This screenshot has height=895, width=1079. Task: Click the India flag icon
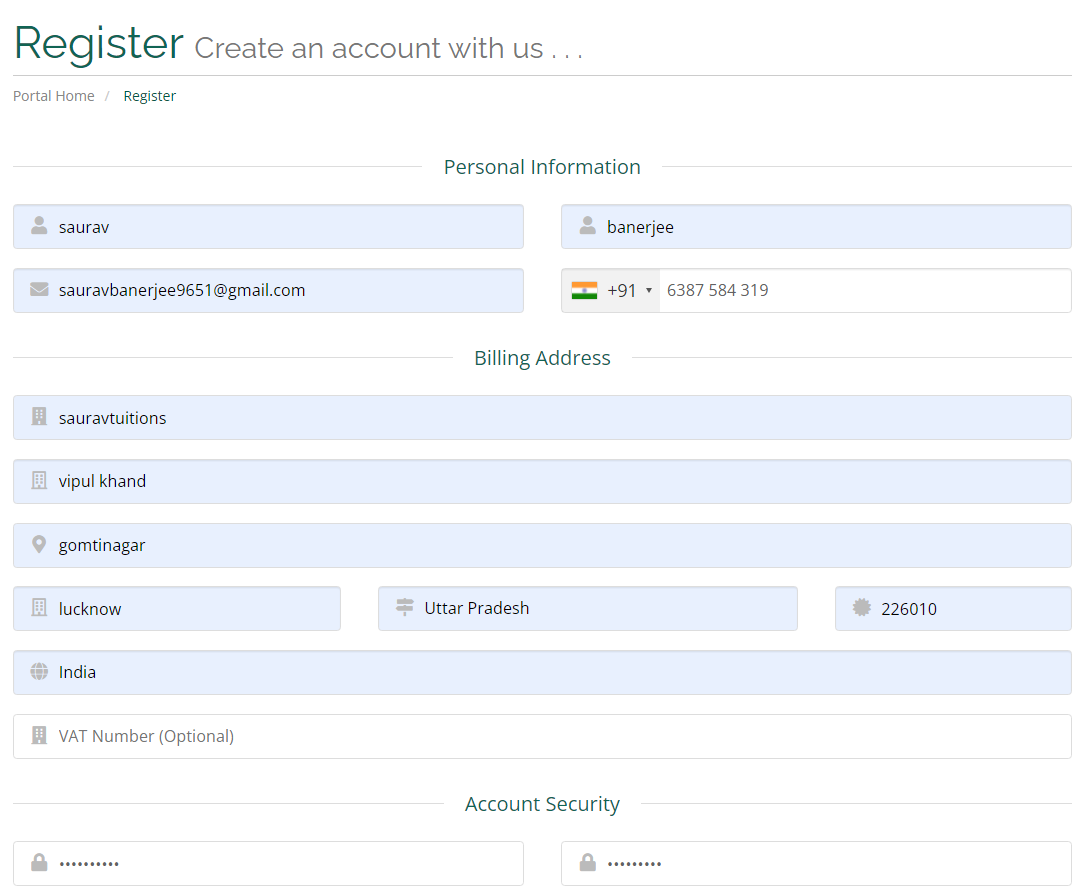584,290
